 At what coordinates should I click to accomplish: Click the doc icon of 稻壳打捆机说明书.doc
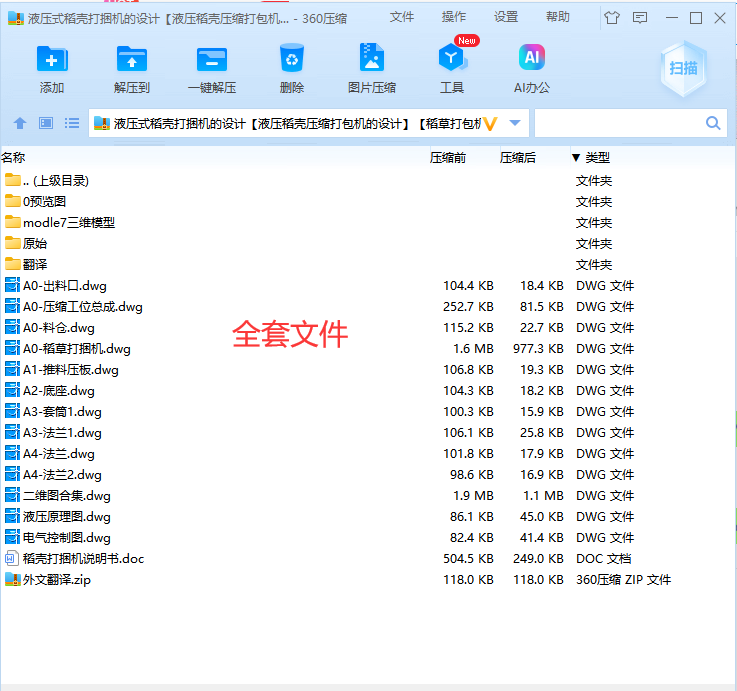(12, 558)
